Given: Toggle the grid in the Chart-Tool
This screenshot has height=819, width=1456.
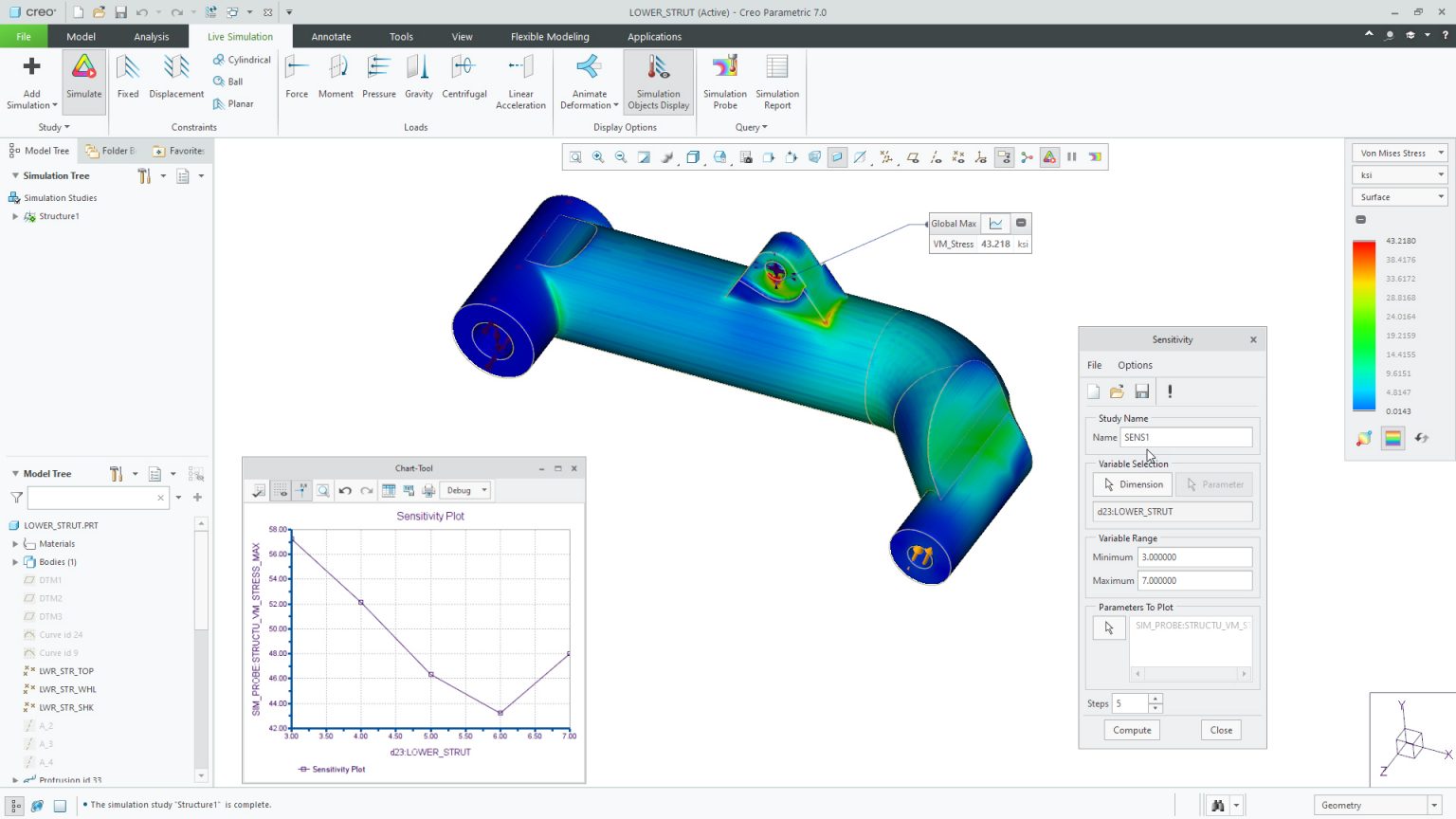Looking at the screenshot, I should [280, 490].
